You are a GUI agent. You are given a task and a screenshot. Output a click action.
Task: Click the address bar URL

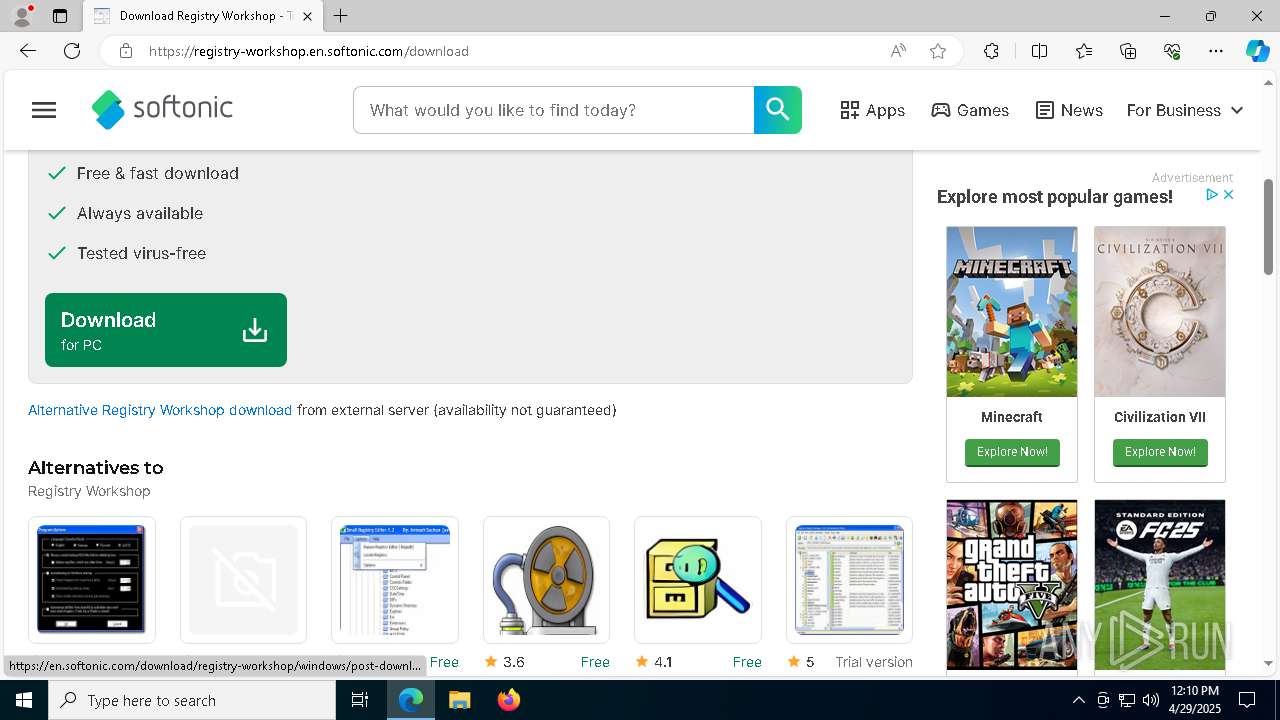309,51
